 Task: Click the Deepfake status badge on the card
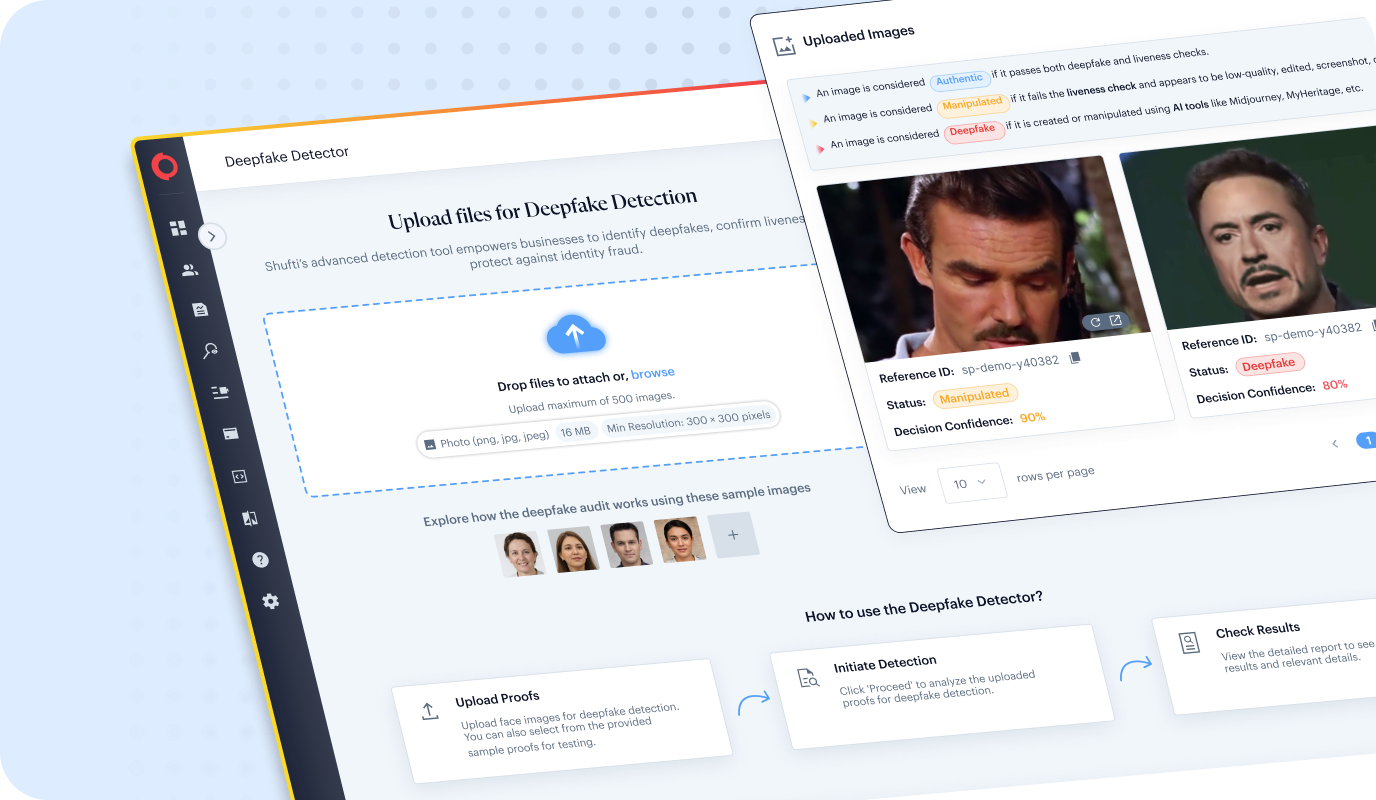pyautogui.click(x=1270, y=364)
